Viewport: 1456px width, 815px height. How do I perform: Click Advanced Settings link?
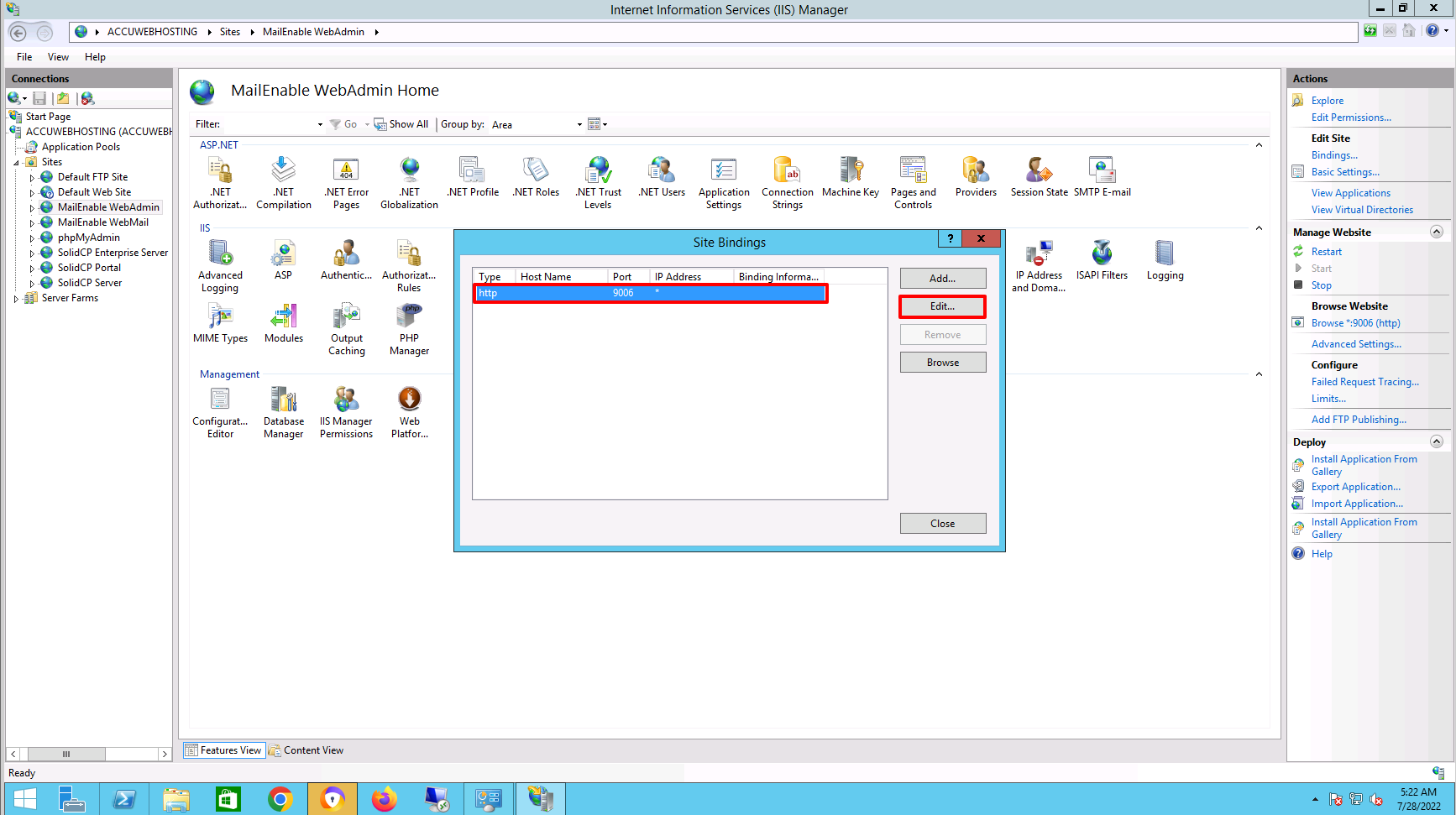(x=1356, y=344)
